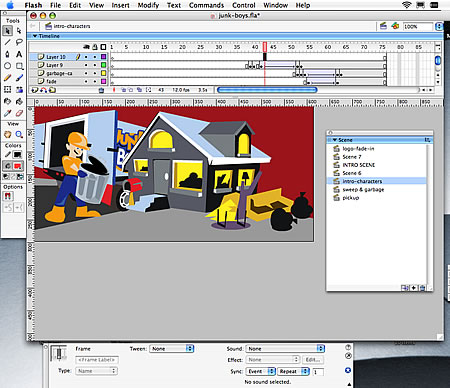
Task: Toggle outline square for Layer 9
Action: 104,65
